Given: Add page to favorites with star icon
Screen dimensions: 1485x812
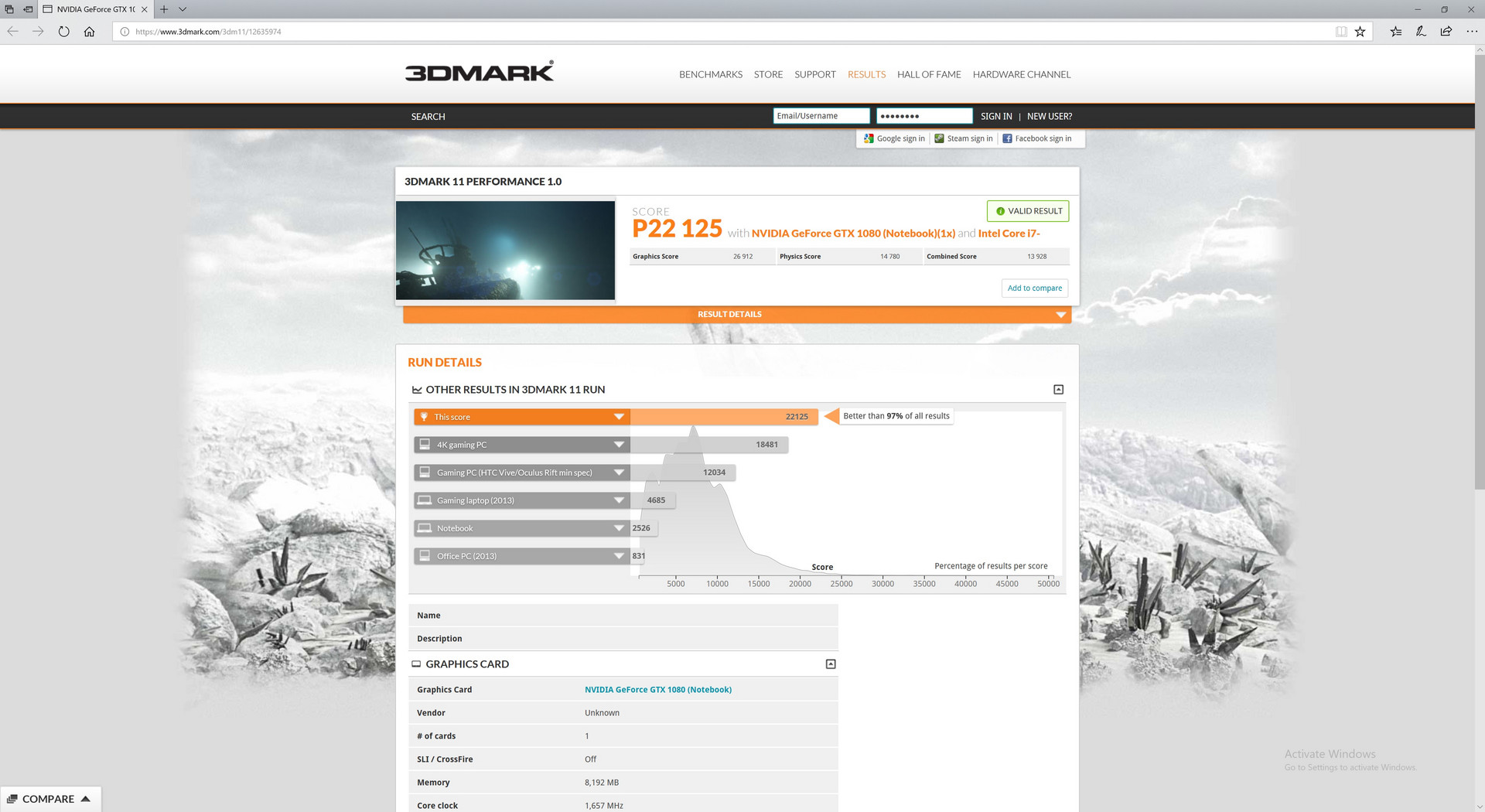Looking at the screenshot, I should 1360,32.
